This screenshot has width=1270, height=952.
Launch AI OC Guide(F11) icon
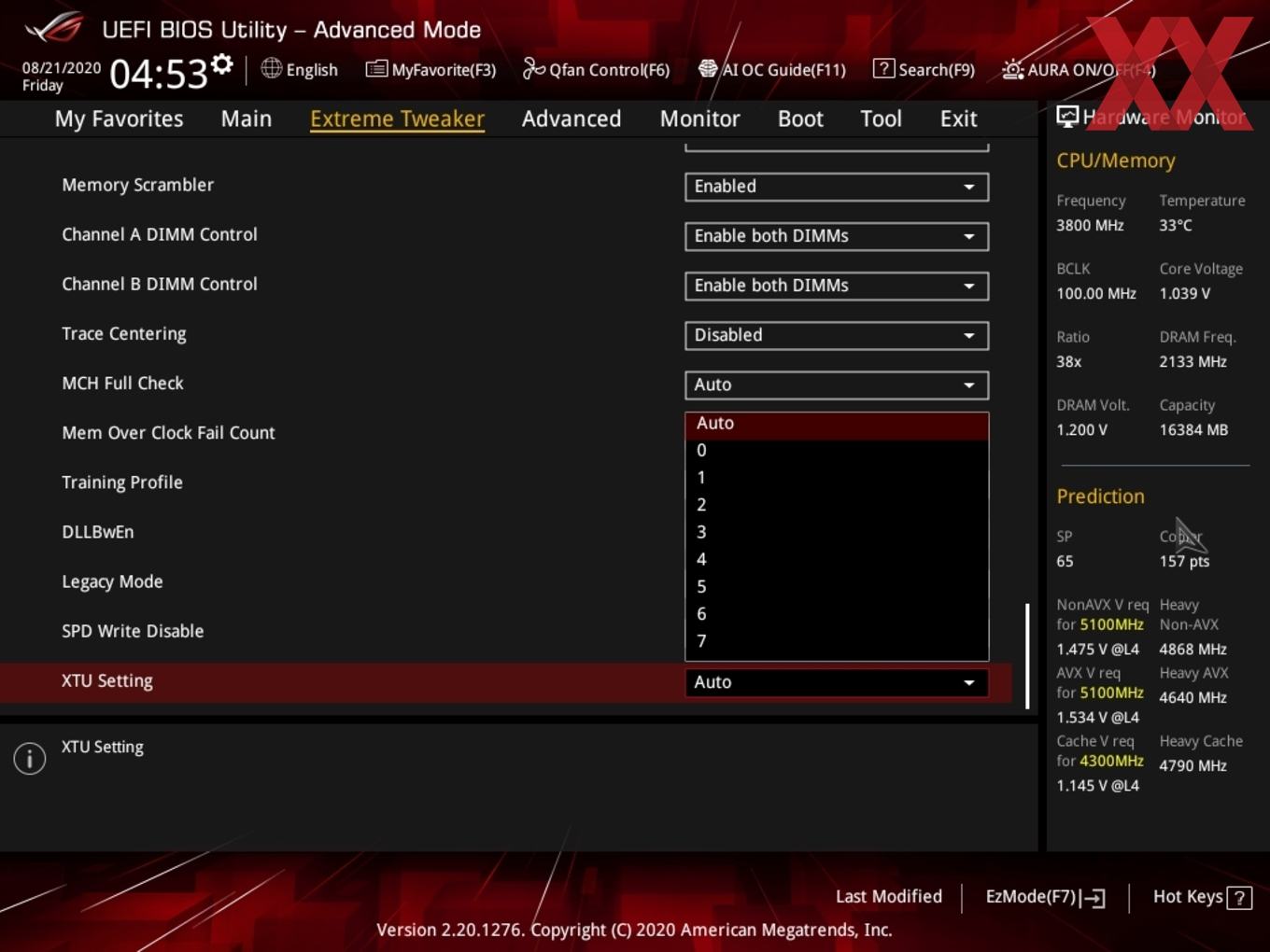point(708,69)
